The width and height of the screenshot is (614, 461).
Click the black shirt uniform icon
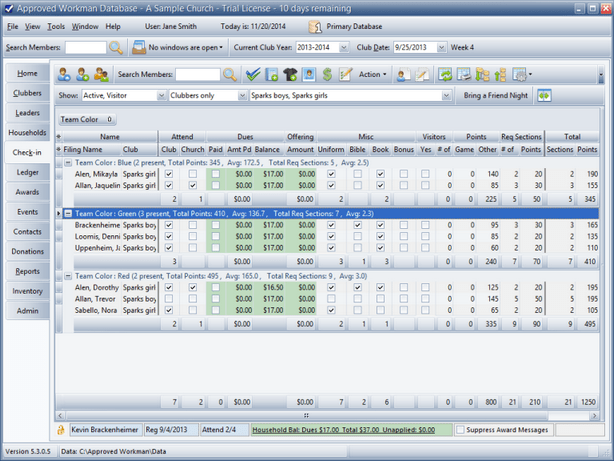click(290, 74)
